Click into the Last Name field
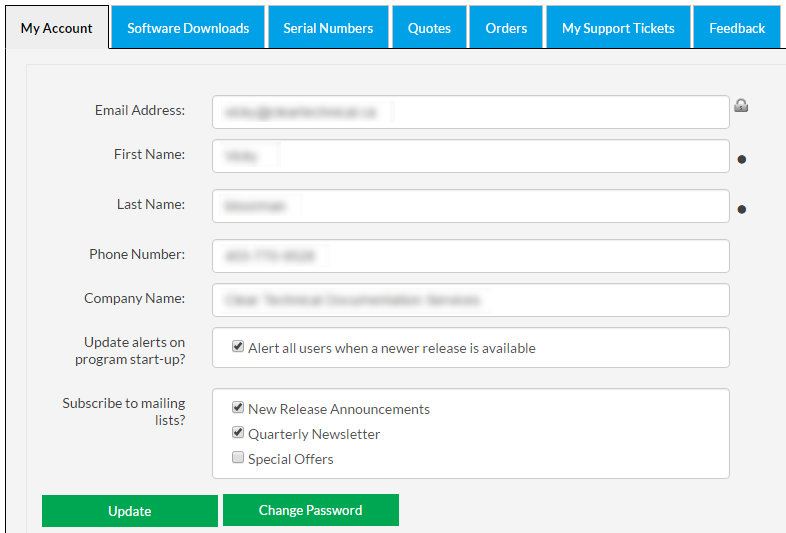The image size is (786, 533). pos(471,206)
